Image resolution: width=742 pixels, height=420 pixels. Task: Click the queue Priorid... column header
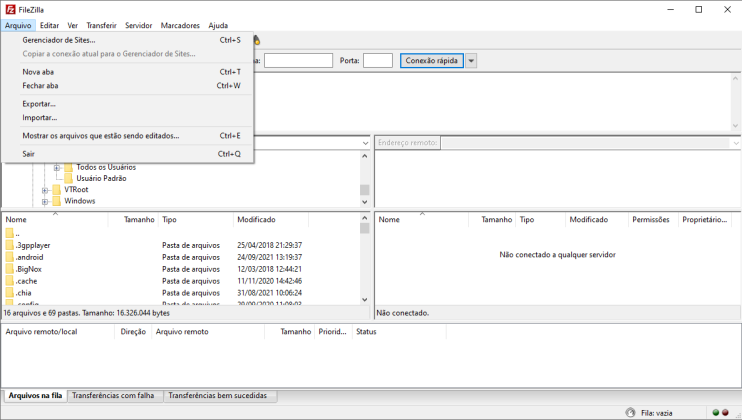(x=333, y=332)
